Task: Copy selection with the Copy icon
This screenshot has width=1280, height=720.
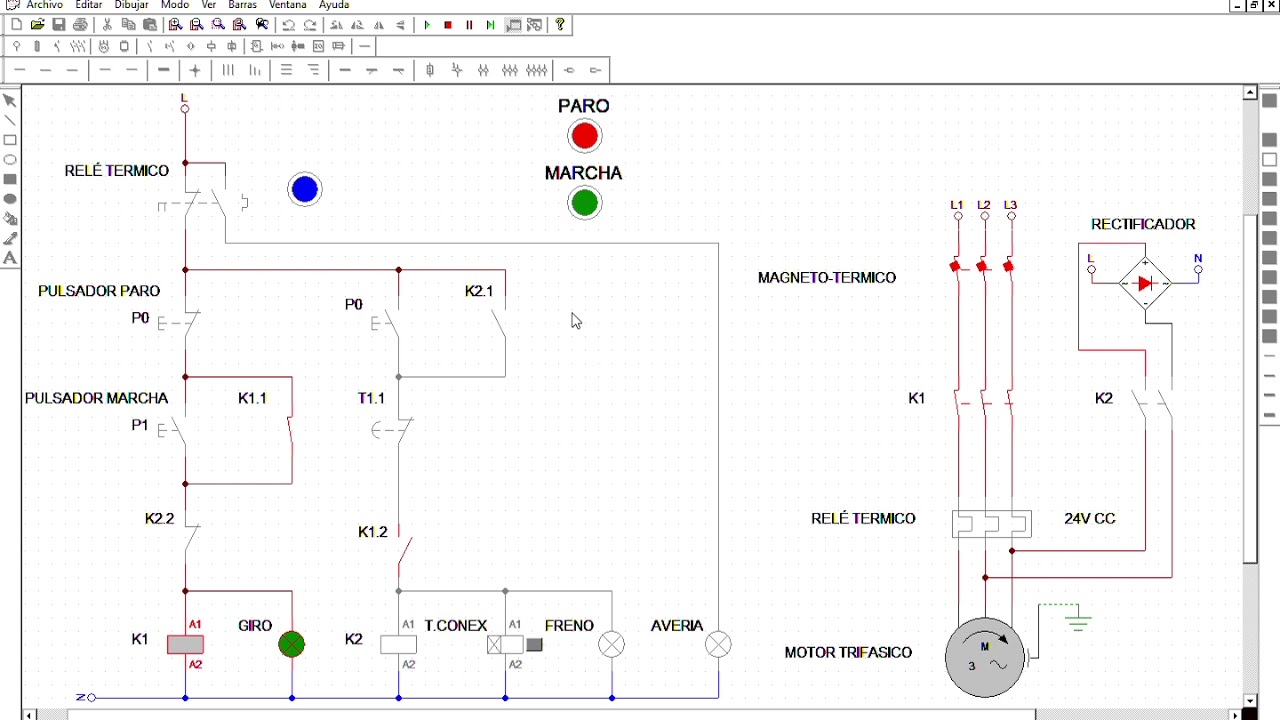Action: point(128,24)
